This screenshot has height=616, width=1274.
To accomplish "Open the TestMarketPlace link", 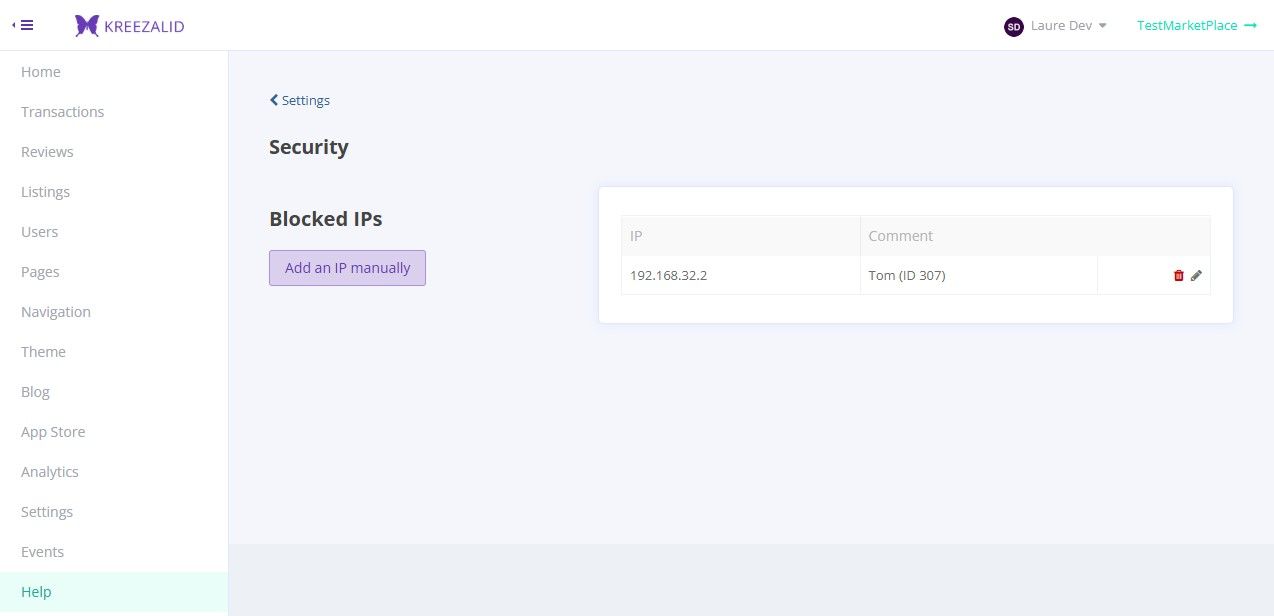I will pyautogui.click(x=1197, y=26).
